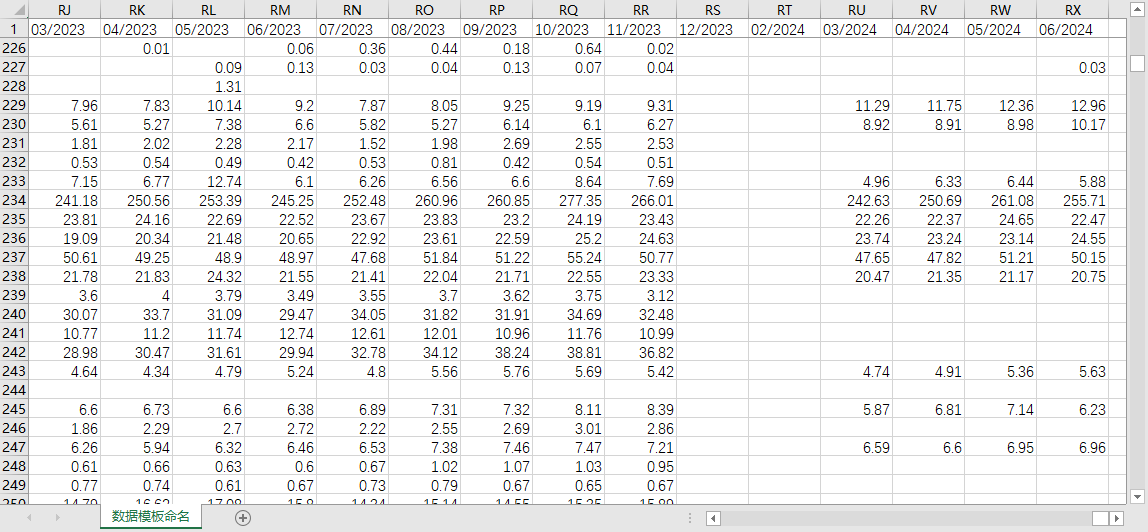Viewport: 1148px width, 532px height.
Task: Select column RL header
Action: [208, 10]
